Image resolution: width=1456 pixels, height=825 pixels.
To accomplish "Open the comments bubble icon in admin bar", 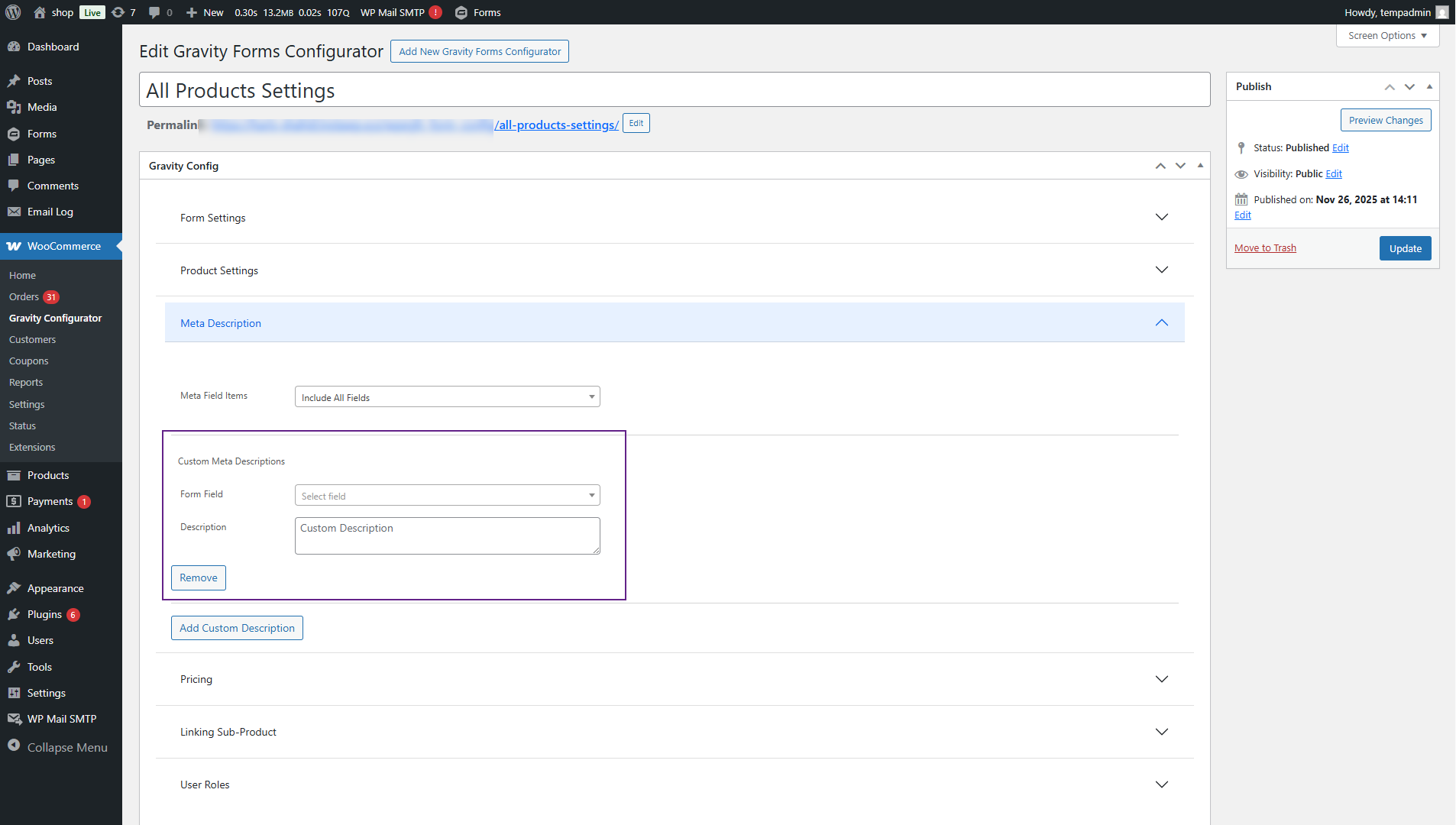I will tap(154, 12).
